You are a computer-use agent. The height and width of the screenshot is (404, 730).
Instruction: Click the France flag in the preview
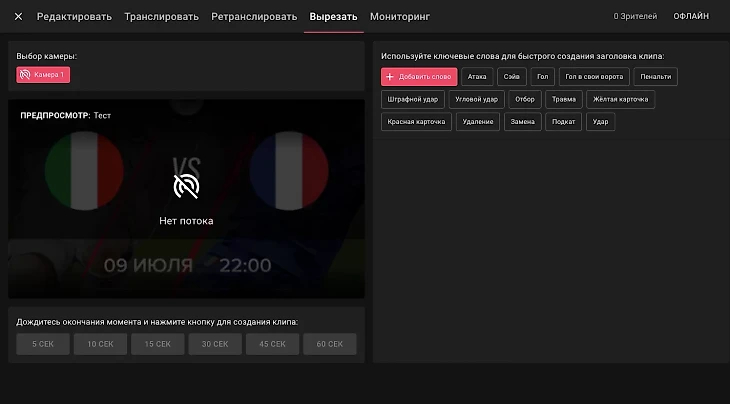289,171
